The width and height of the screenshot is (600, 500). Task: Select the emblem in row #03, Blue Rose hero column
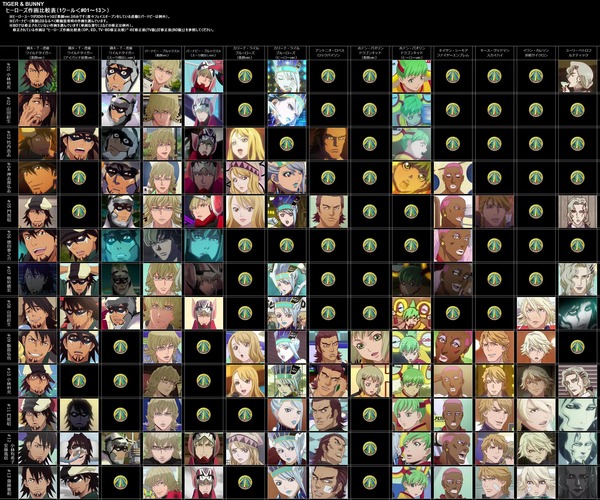coord(287,144)
